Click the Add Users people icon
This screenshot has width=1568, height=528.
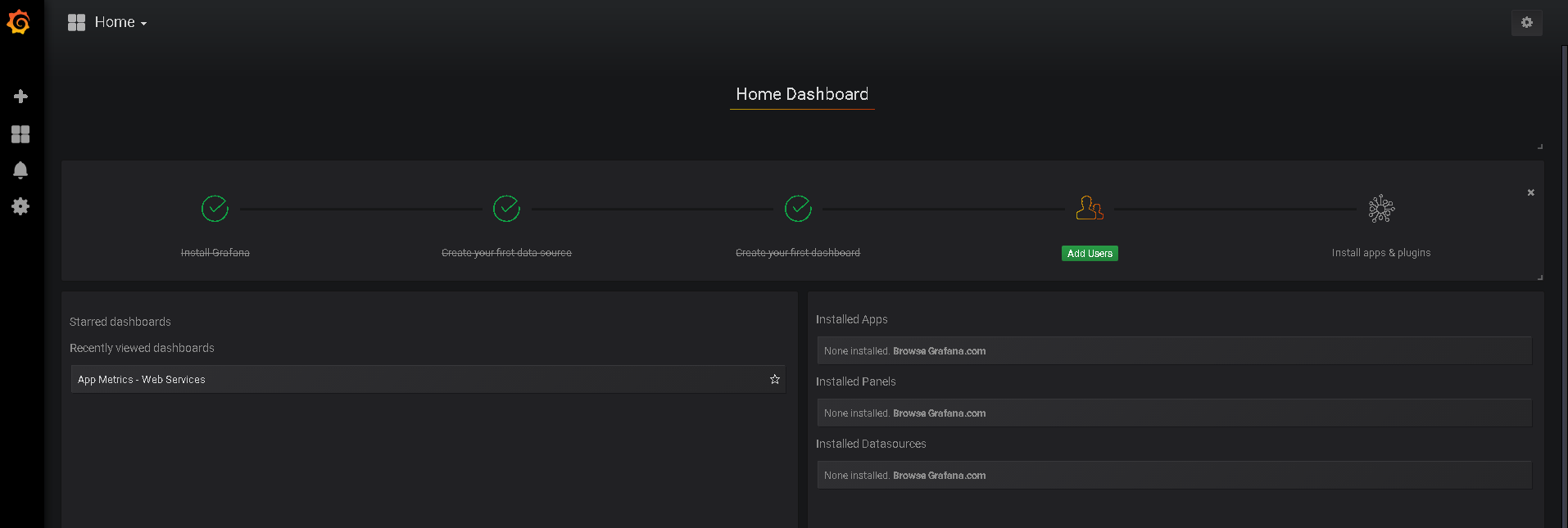(1090, 209)
